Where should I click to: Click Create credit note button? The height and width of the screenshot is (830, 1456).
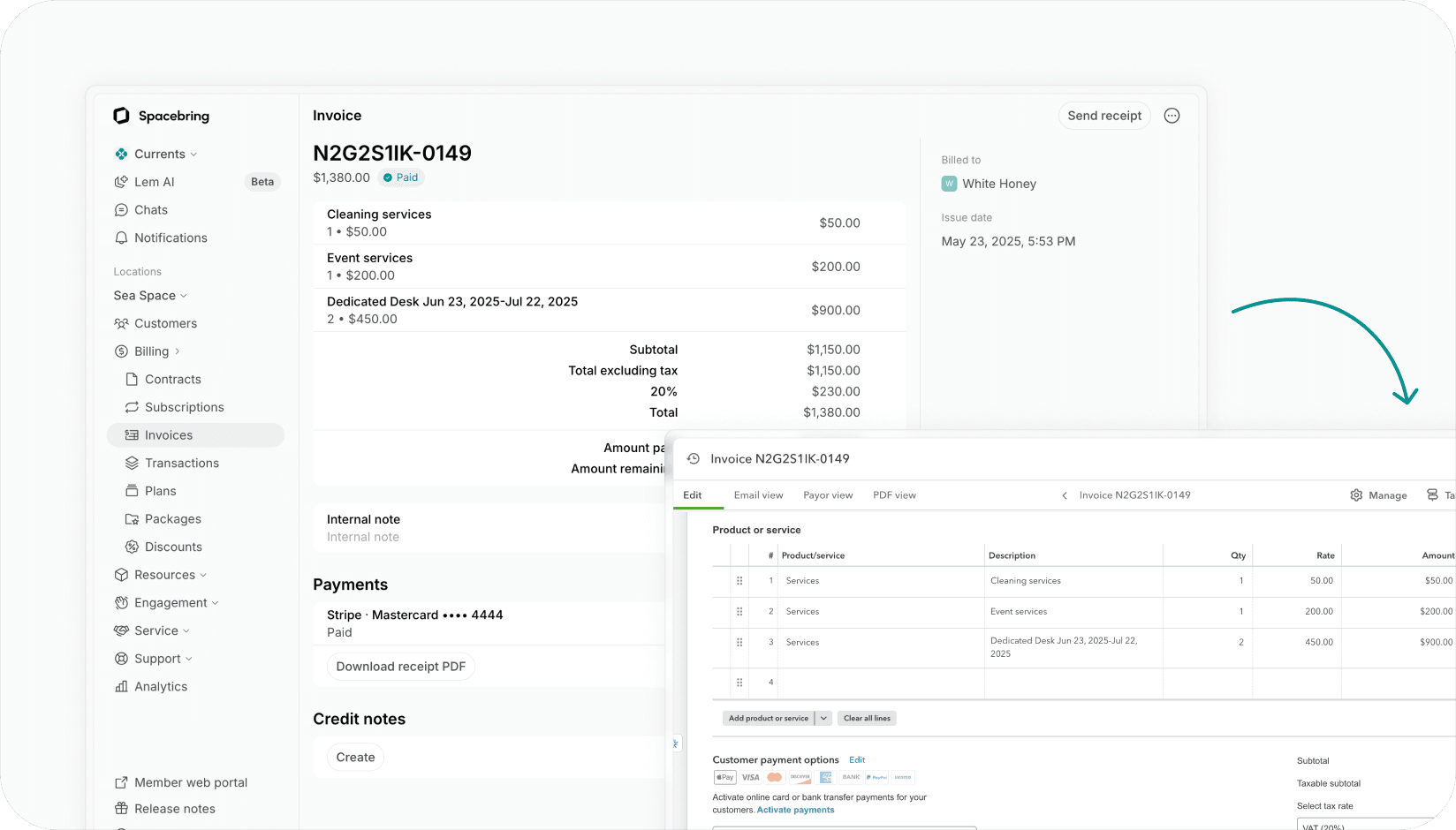click(x=355, y=758)
